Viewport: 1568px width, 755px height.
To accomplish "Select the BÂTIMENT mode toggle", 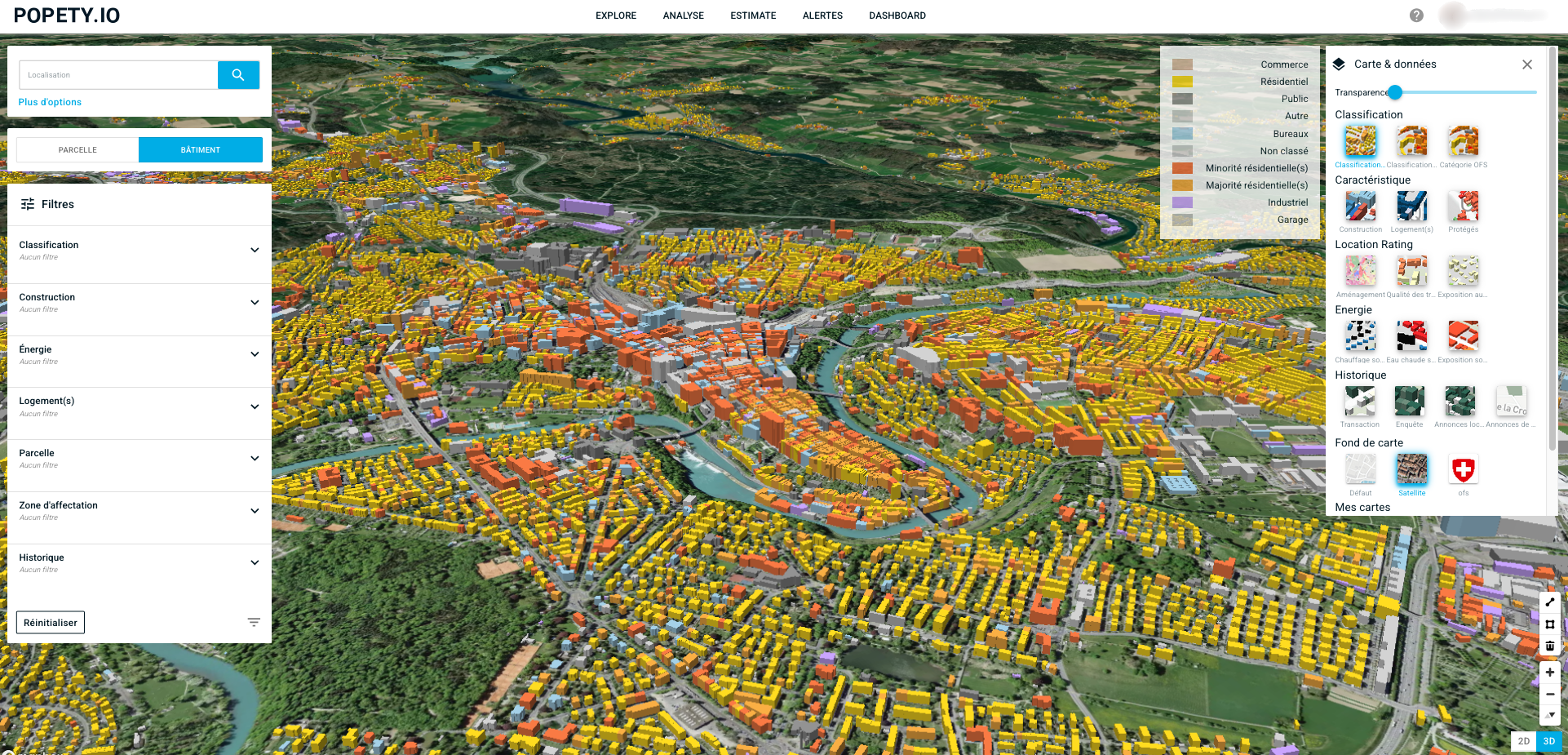I will point(201,150).
